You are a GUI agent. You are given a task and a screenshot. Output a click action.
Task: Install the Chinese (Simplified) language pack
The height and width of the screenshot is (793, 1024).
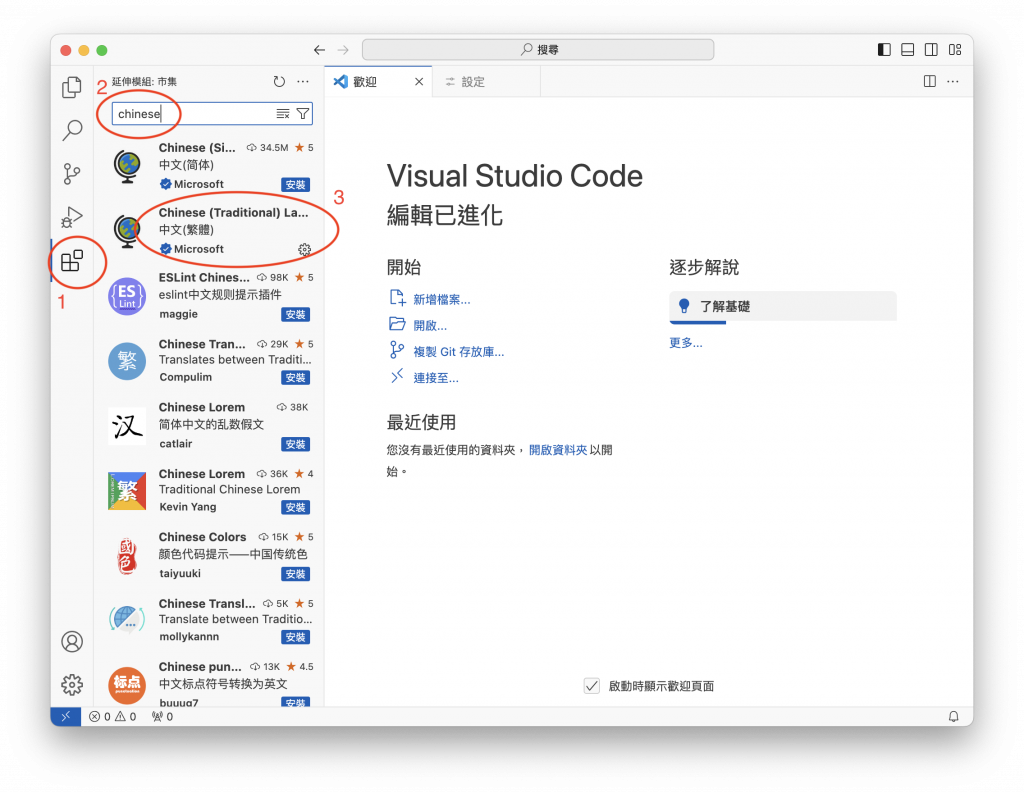click(296, 185)
